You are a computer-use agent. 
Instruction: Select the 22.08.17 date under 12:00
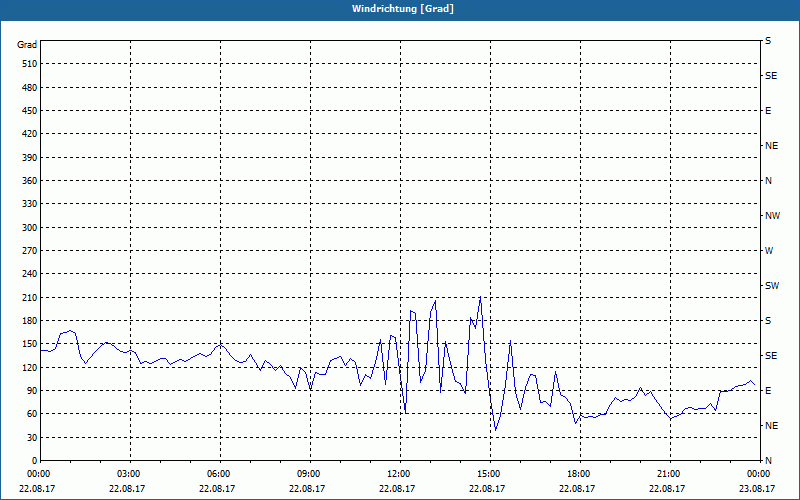pyautogui.click(x=397, y=489)
